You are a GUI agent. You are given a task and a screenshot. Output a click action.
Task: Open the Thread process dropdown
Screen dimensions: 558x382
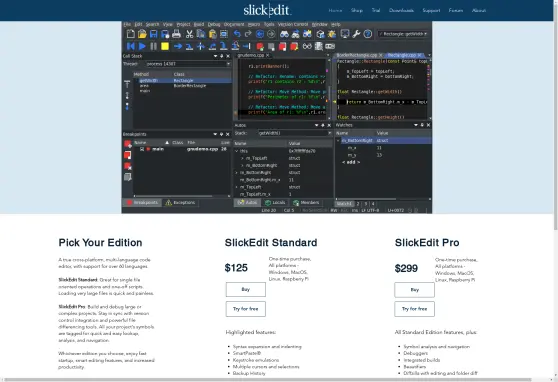pos(188,64)
